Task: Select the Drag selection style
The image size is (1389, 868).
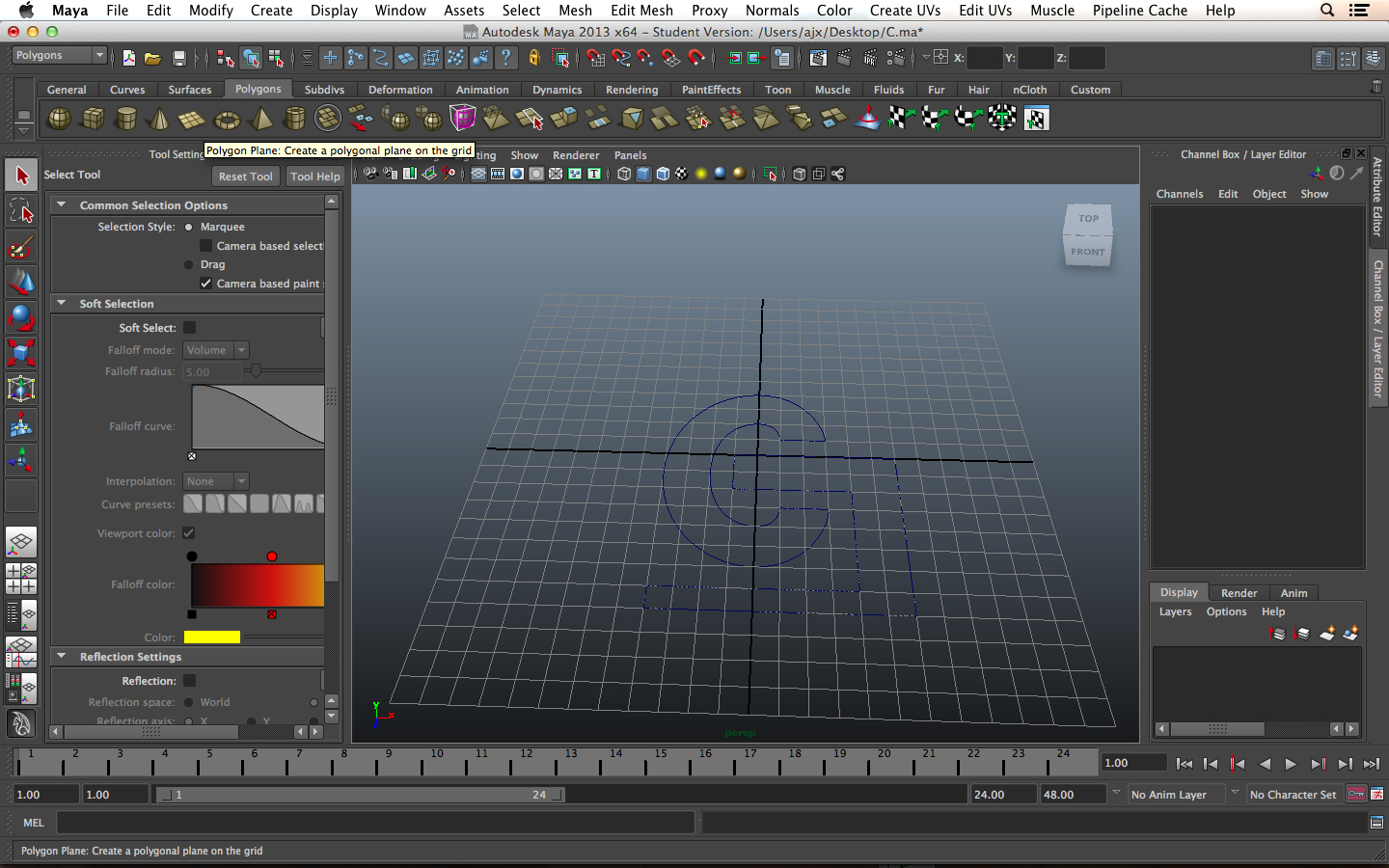Action: (x=189, y=264)
